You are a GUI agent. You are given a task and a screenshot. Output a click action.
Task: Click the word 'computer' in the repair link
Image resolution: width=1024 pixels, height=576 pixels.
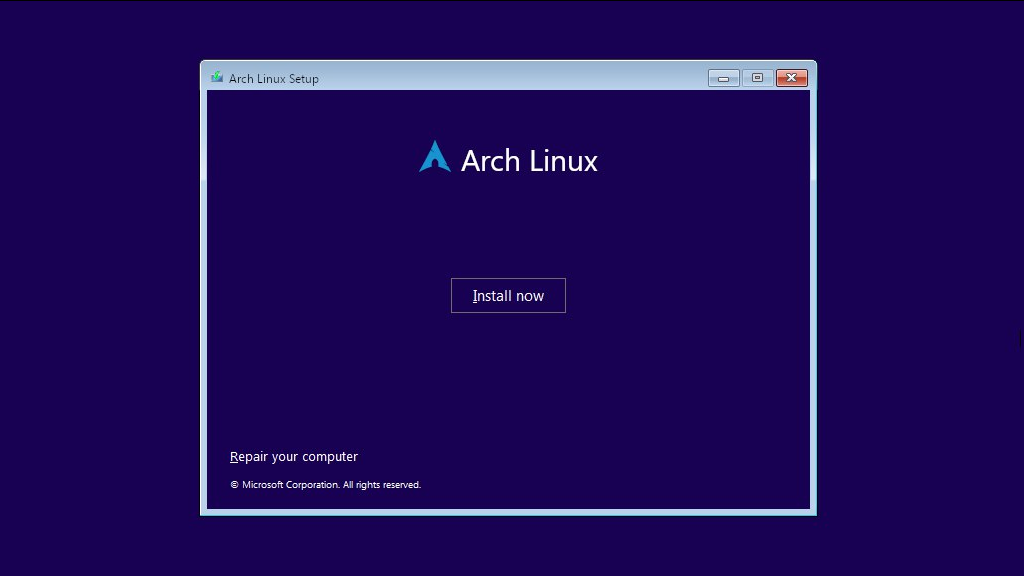(x=330, y=457)
